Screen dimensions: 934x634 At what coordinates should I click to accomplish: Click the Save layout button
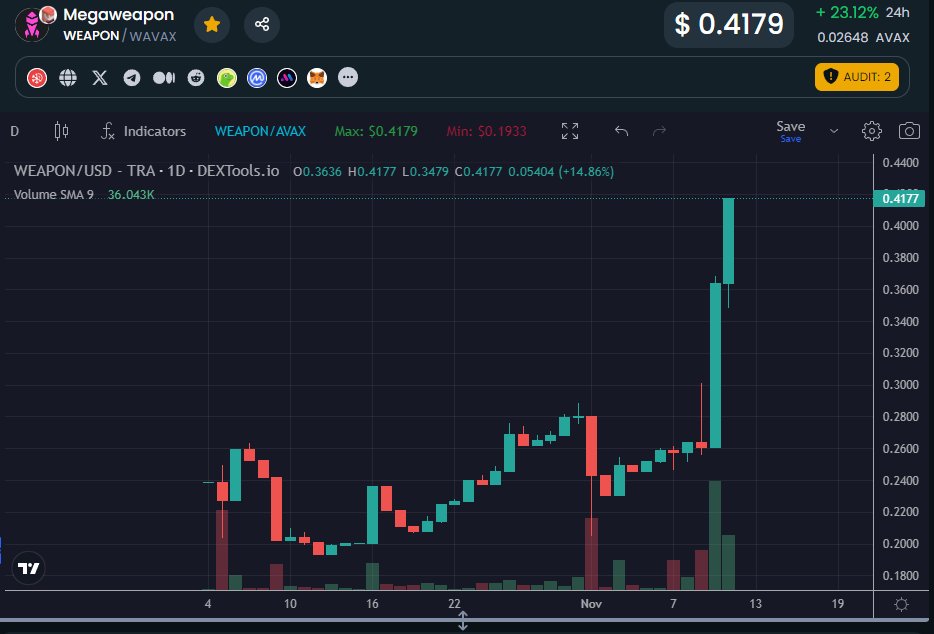(790, 127)
